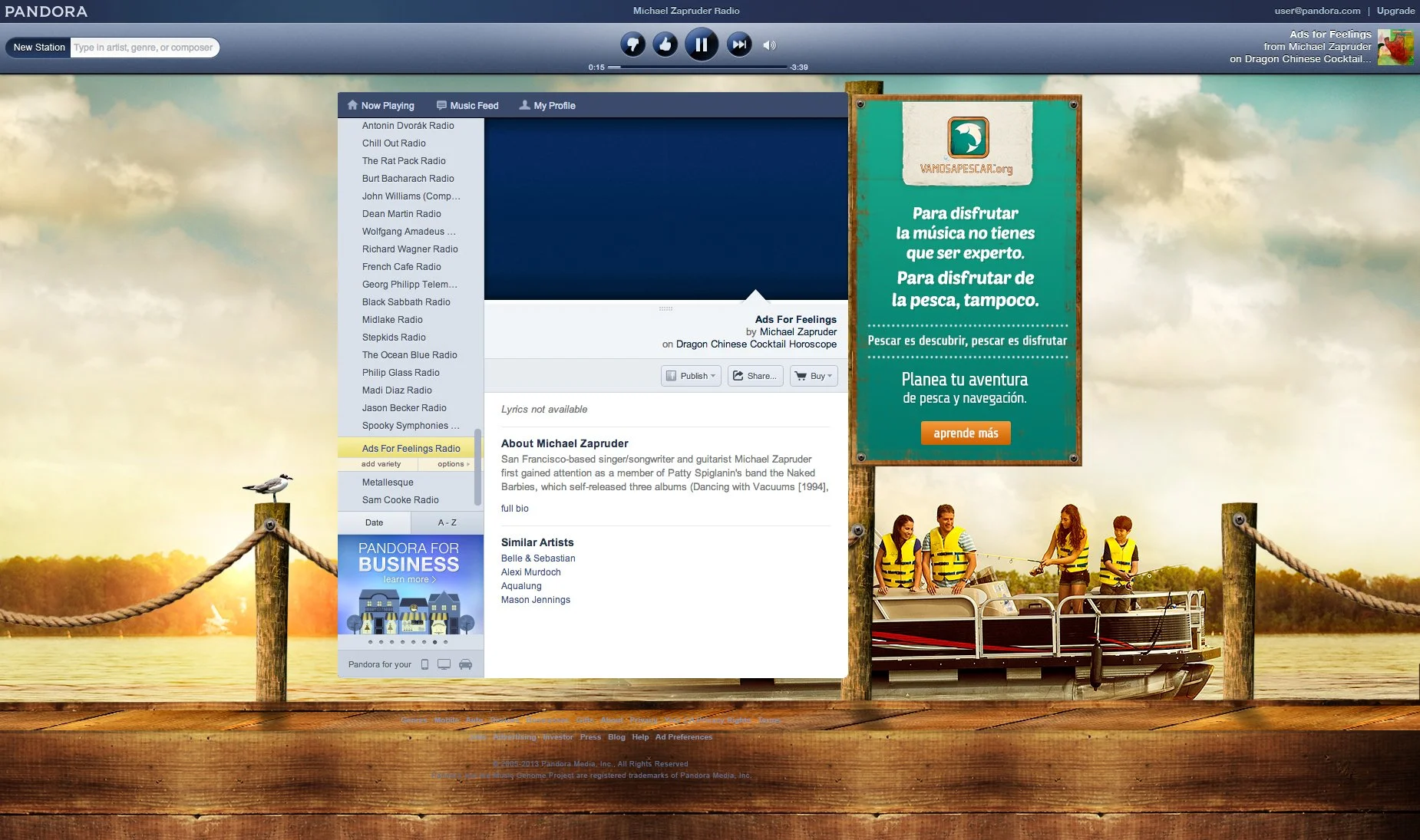Click Dragon Chinese Cocktail Horoscope album link
This screenshot has width=1420, height=840.
coord(756,344)
